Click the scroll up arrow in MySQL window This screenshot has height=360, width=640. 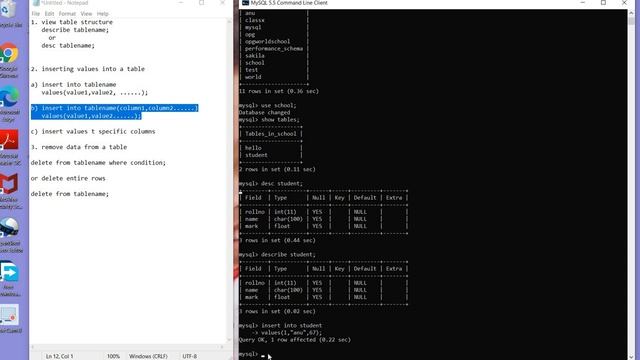pos(632,13)
